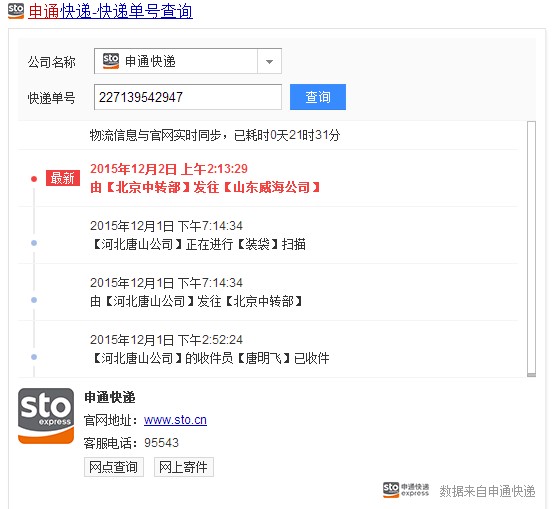
Task: Focus the 快递单号 tracking number field
Action: [x=188, y=97]
